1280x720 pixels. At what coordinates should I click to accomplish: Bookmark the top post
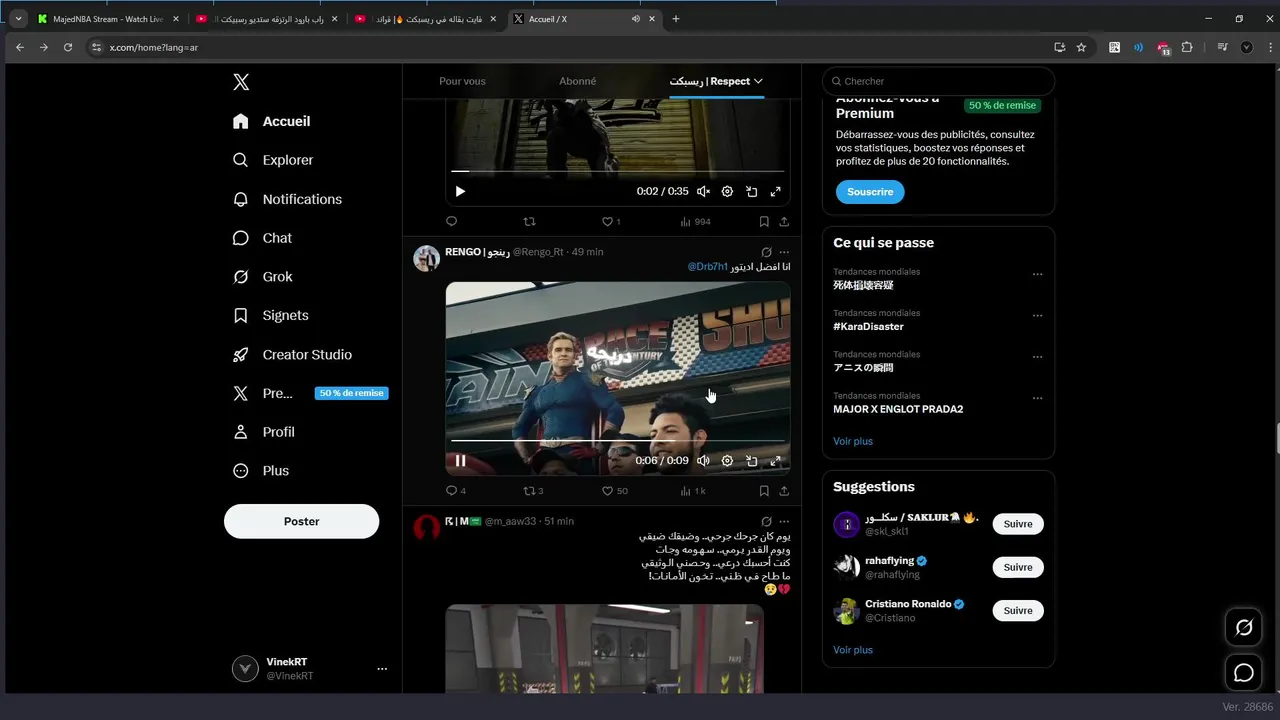(764, 221)
